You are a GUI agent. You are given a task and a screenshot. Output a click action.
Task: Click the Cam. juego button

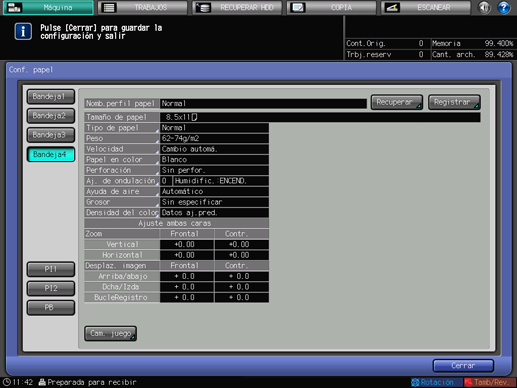coord(110,333)
